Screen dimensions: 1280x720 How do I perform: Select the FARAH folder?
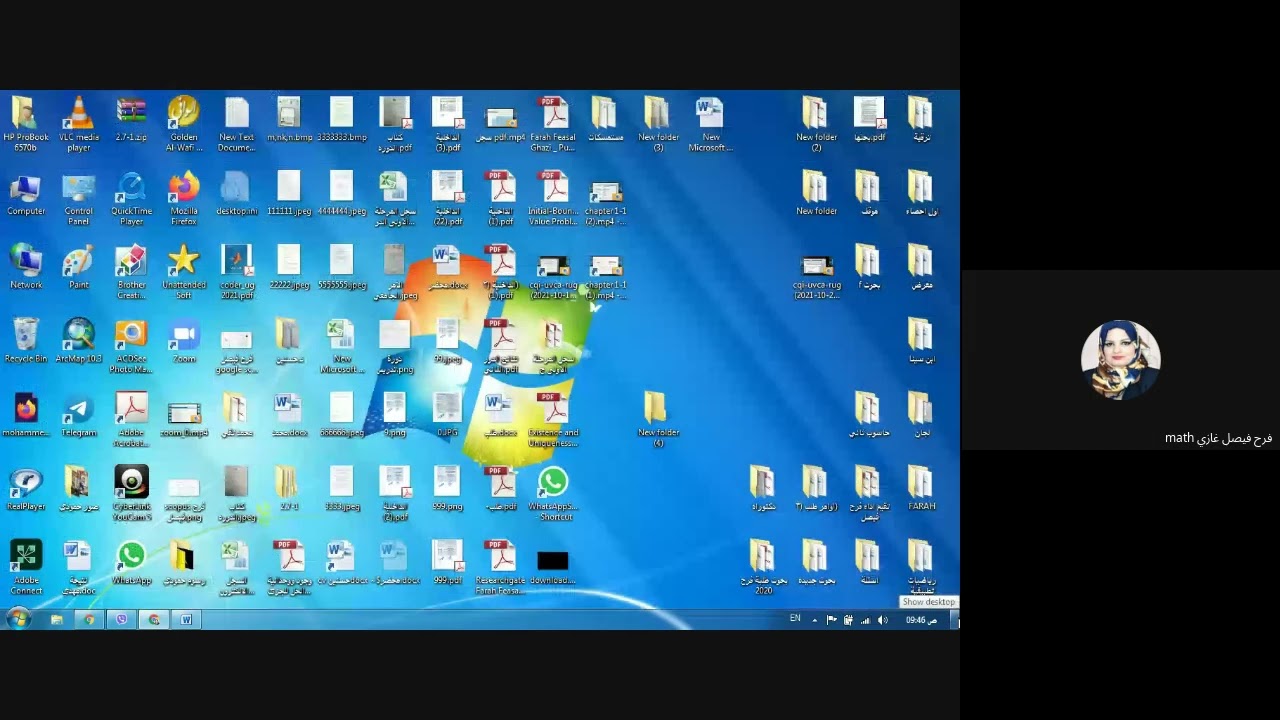point(921,490)
